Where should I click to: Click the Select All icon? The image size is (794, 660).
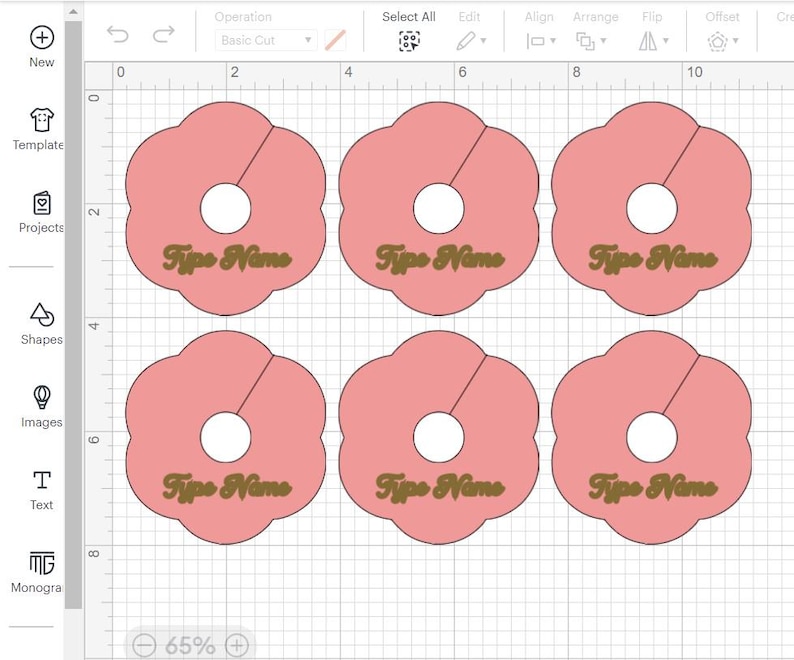pos(409,41)
